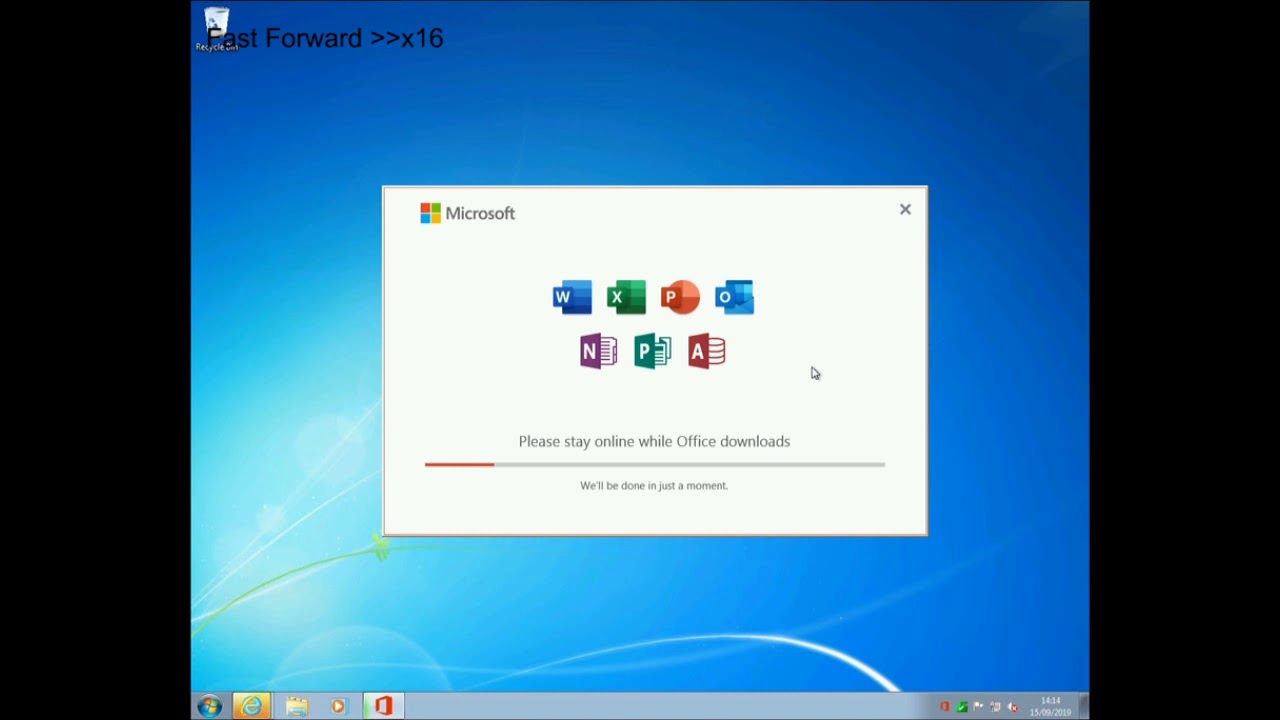Open the Recycle Bin desktop icon
This screenshot has height=720, width=1280.
[x=216, y=28]
